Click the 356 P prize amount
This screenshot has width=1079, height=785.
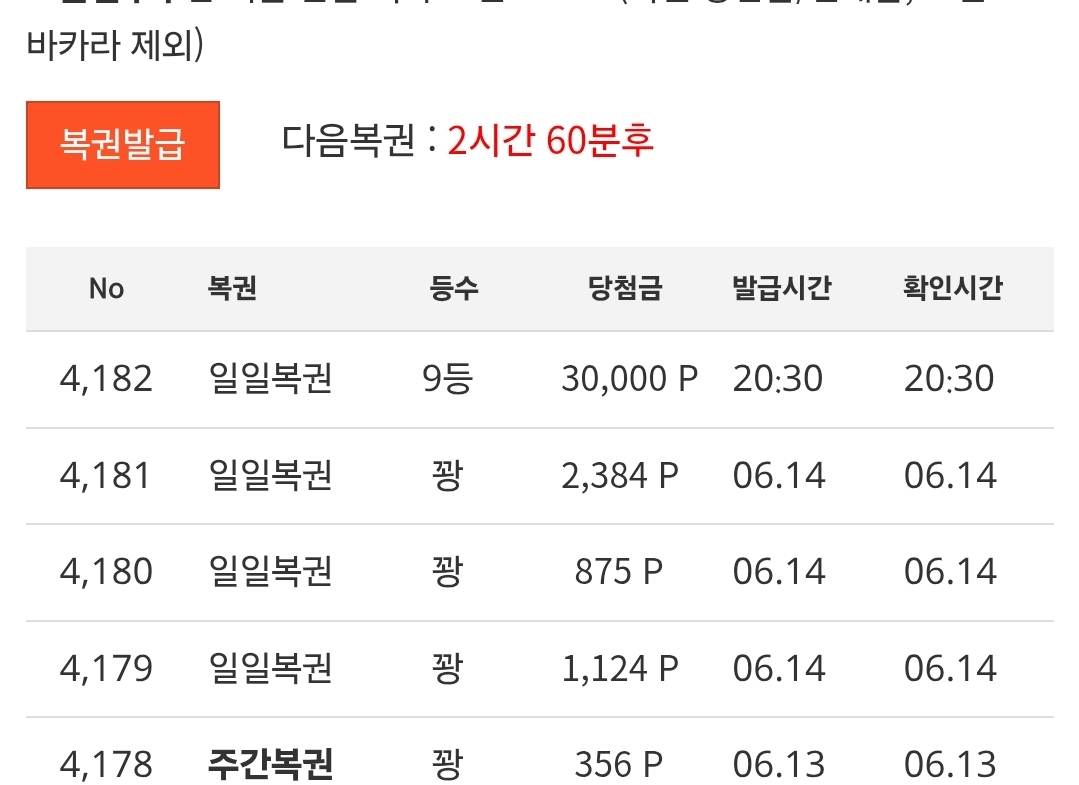coord(619,764)
